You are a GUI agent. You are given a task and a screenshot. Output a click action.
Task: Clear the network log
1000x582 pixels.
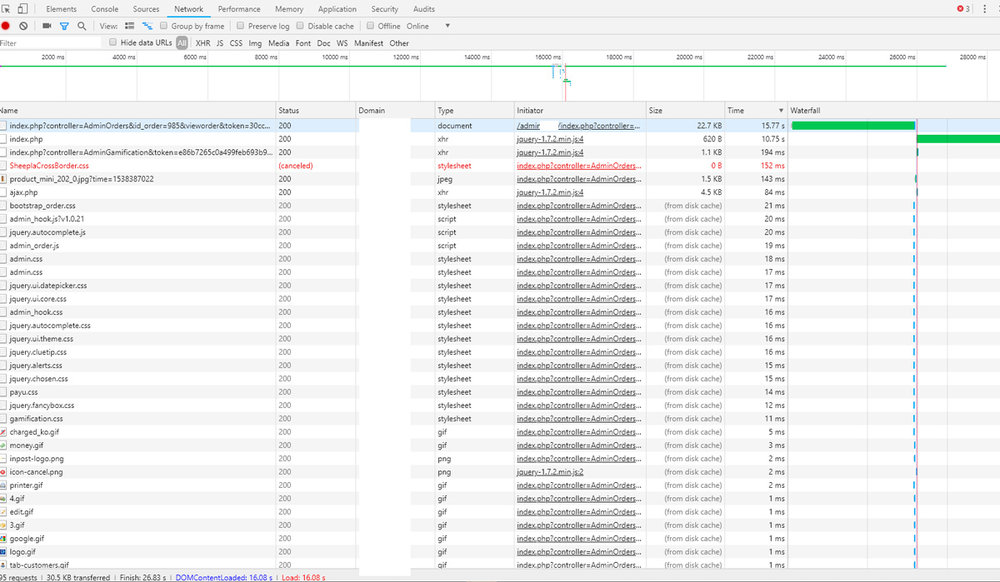(23, 26)
